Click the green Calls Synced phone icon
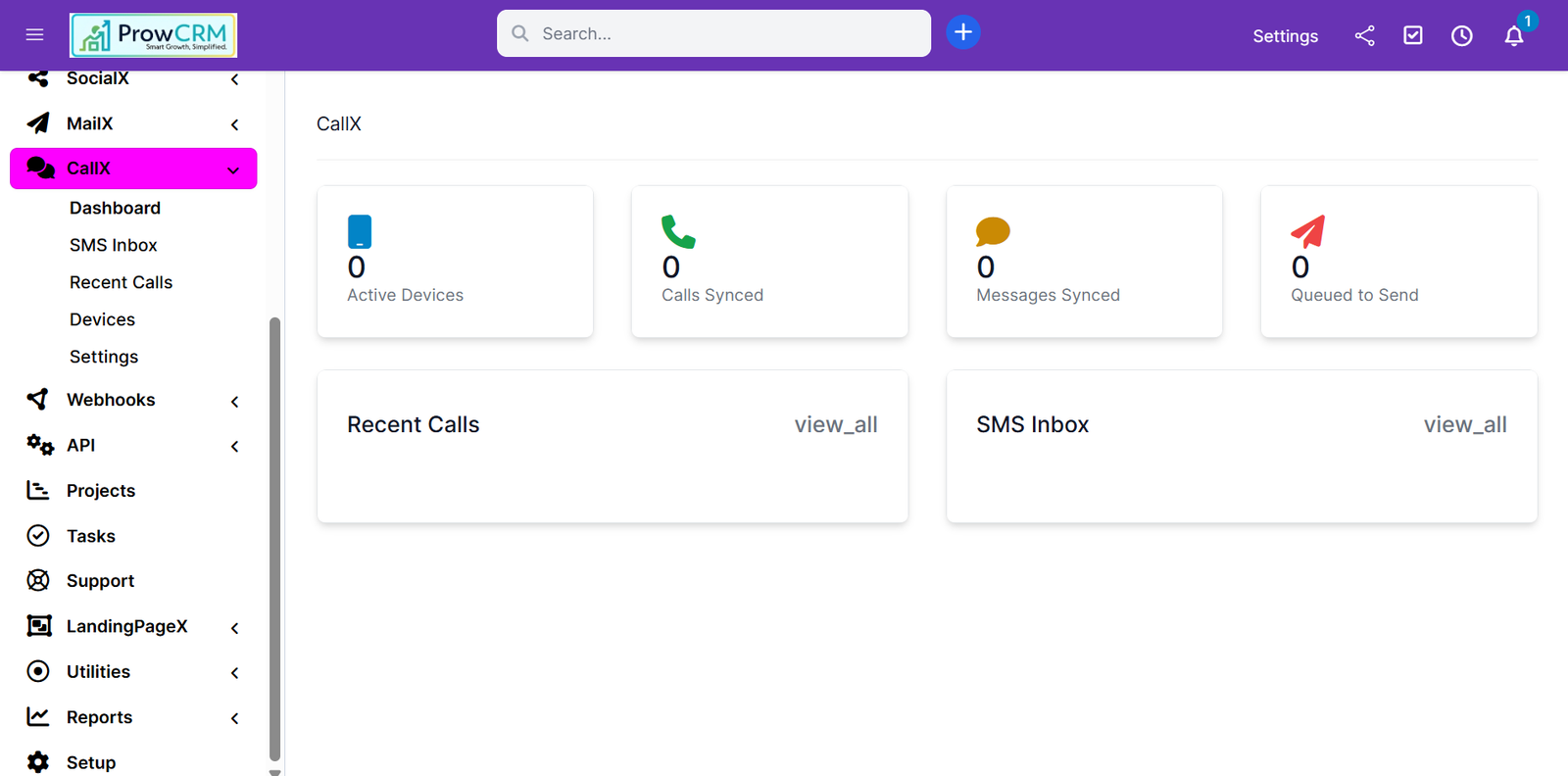1568x776 pixels. tap(678, 232)
